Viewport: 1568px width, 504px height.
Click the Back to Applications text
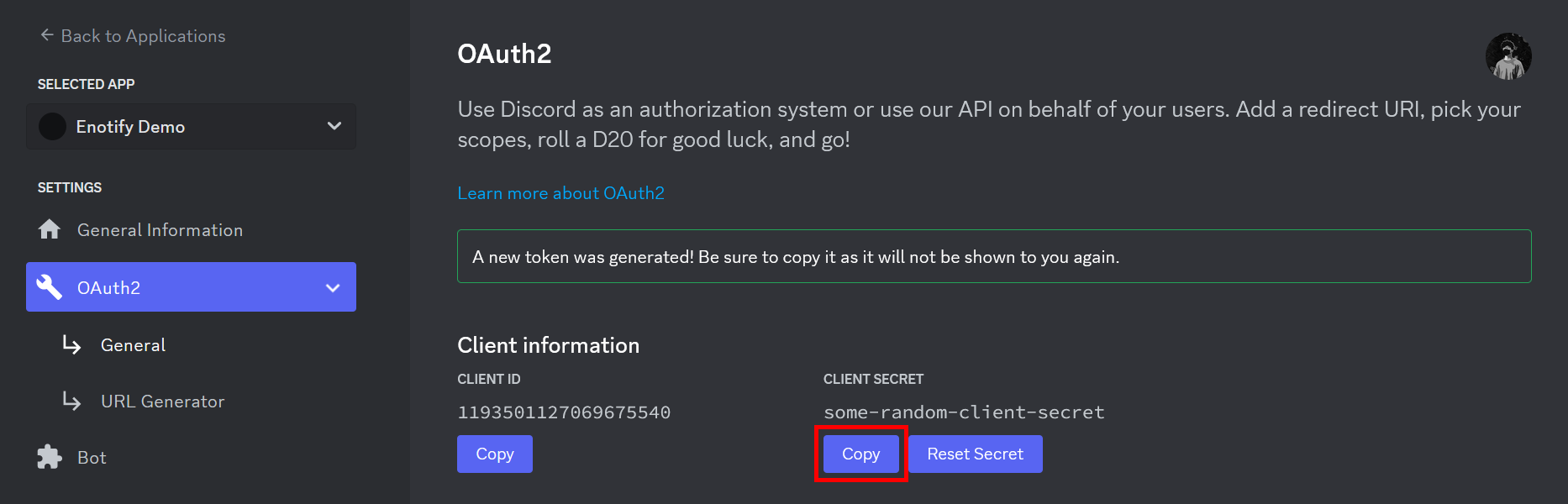pos(143,36)
